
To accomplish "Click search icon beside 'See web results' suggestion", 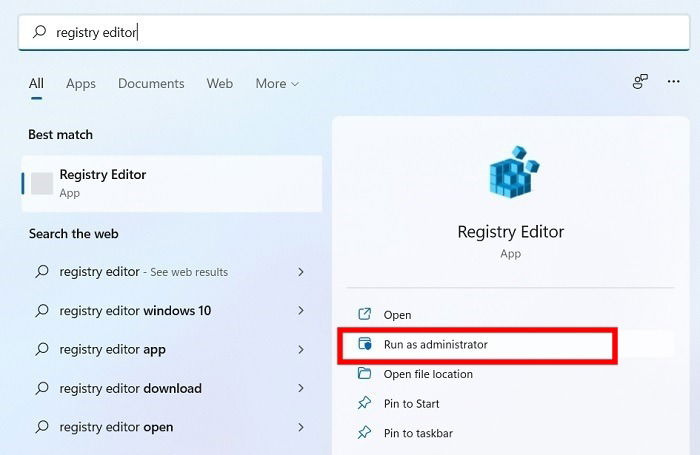I will pyautogui.click(x=42, y=271).
